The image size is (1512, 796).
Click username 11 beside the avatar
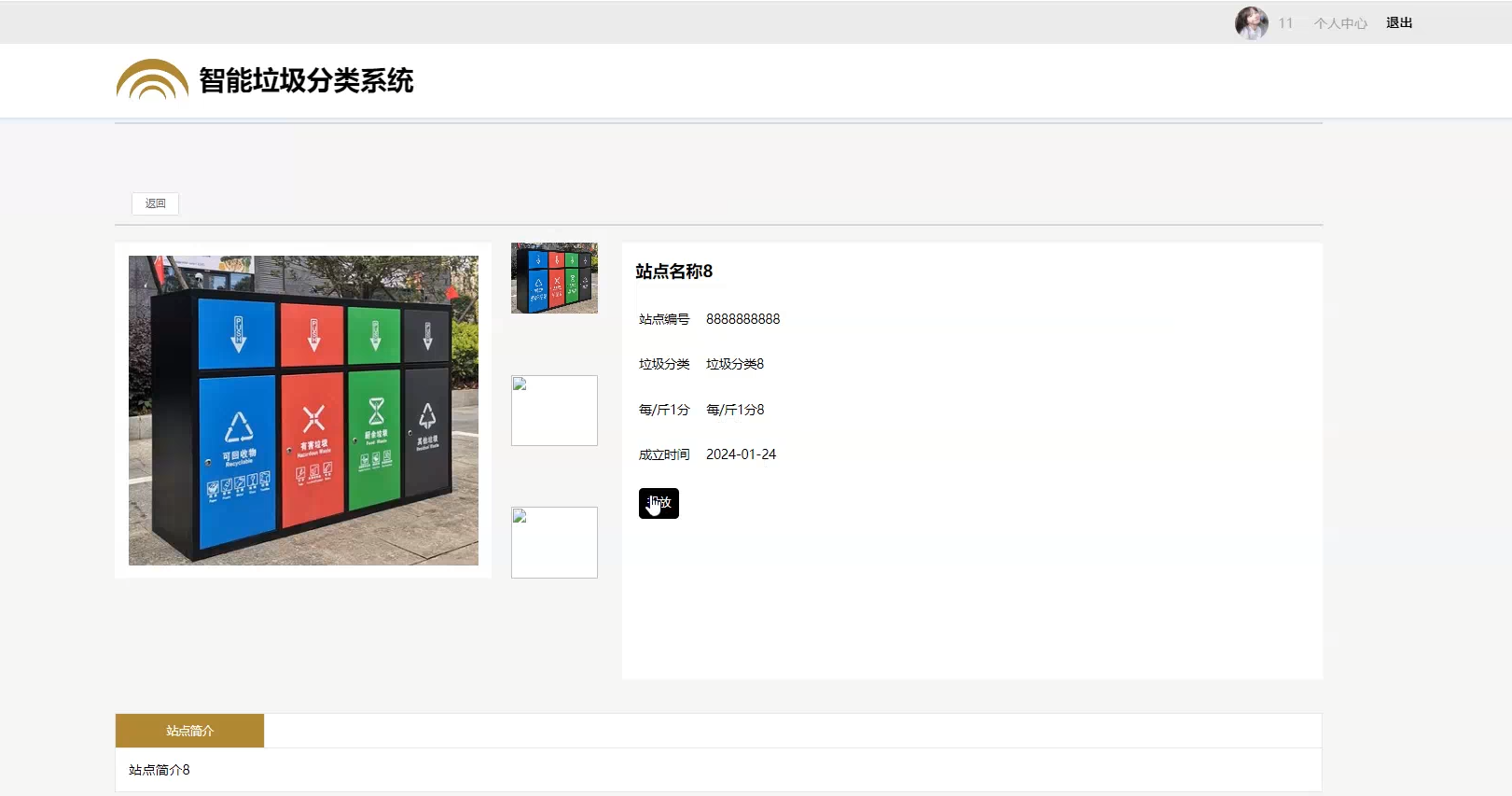1285,23
